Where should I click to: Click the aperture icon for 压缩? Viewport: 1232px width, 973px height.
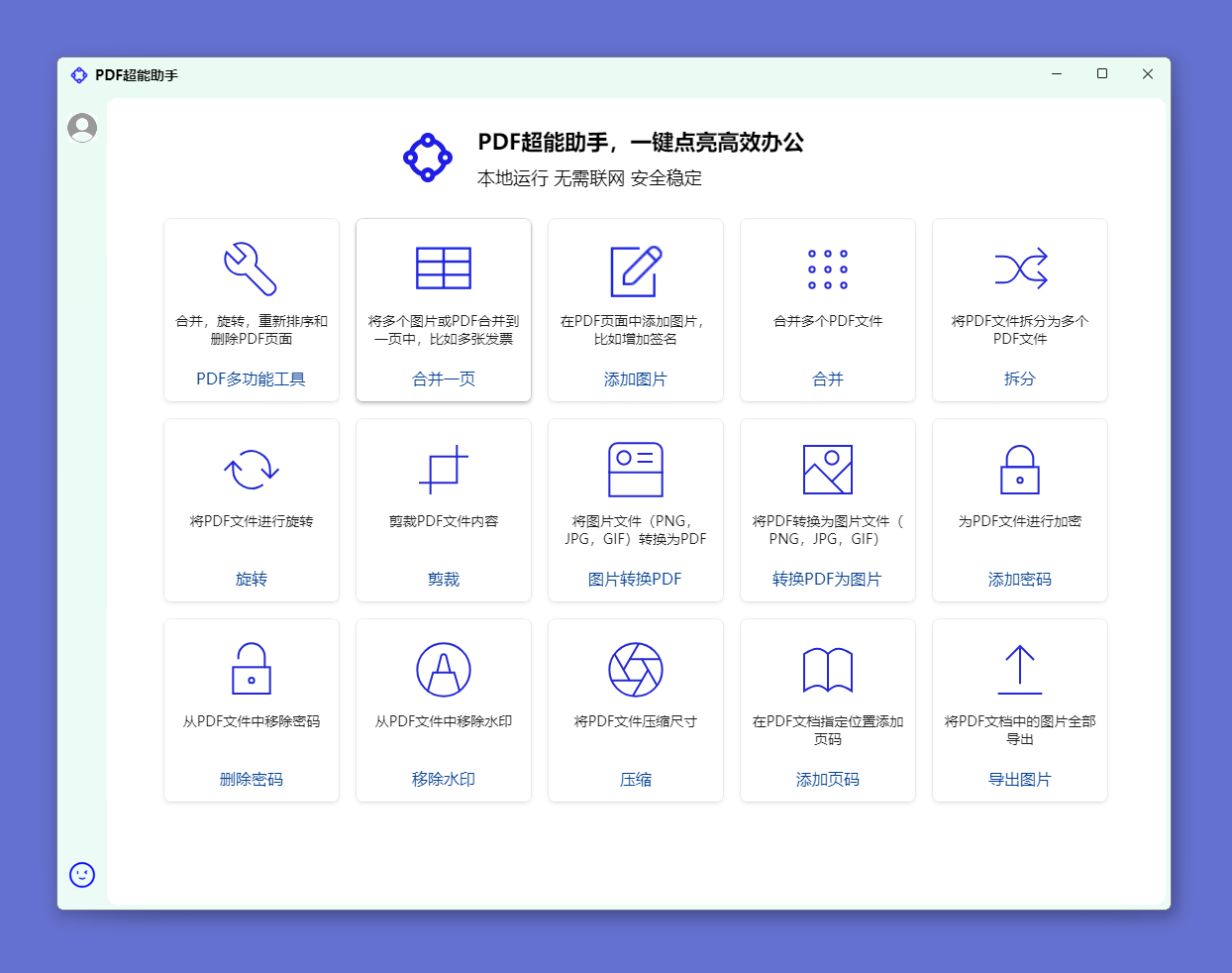pyautogui.click(x=636, y=670)
